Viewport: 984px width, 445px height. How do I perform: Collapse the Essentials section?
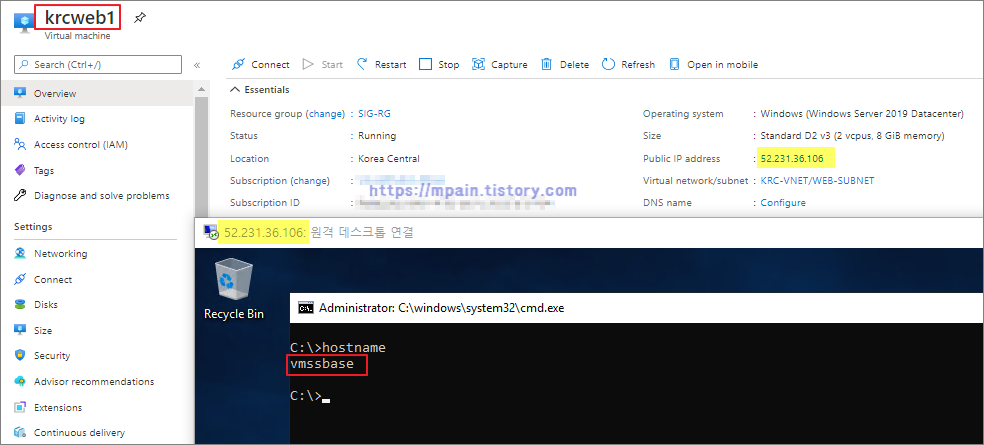pyautogui.click(x=260, y=90)
